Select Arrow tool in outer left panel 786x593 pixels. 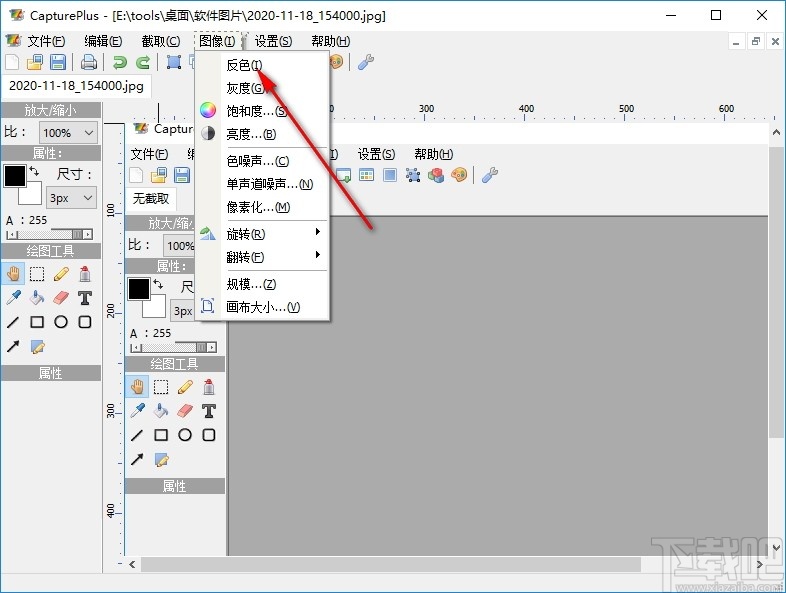click(x=13, y=346)
